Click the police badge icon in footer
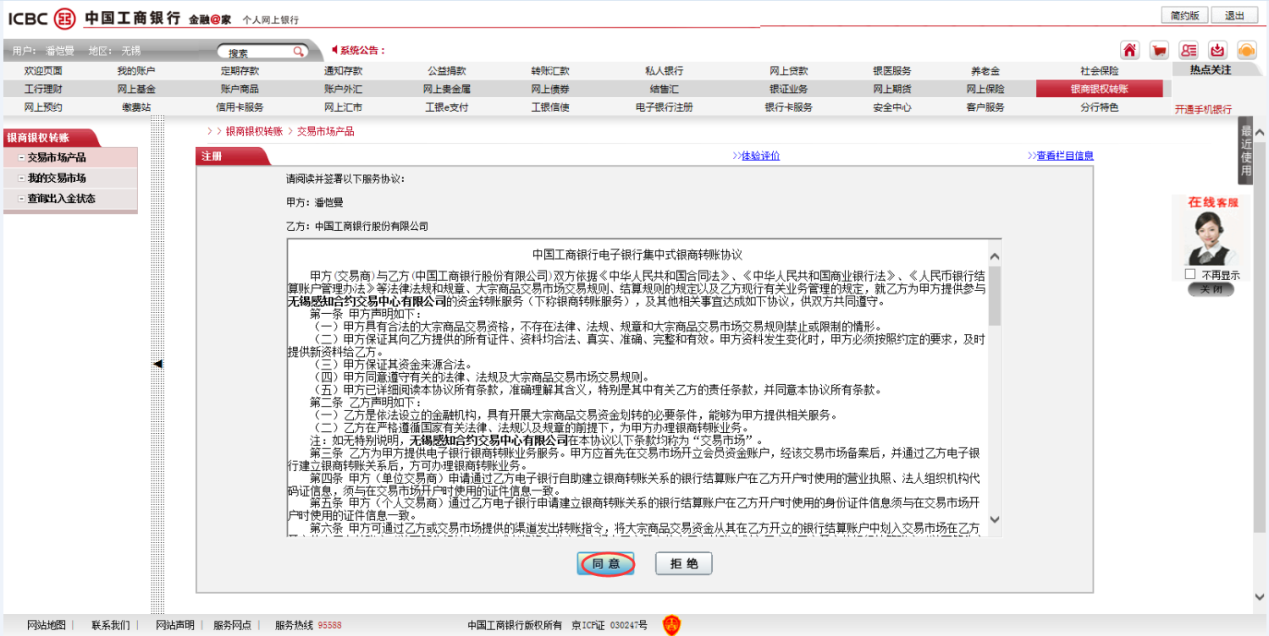Viewport: 1269px width, 636px height. [673, 625]
